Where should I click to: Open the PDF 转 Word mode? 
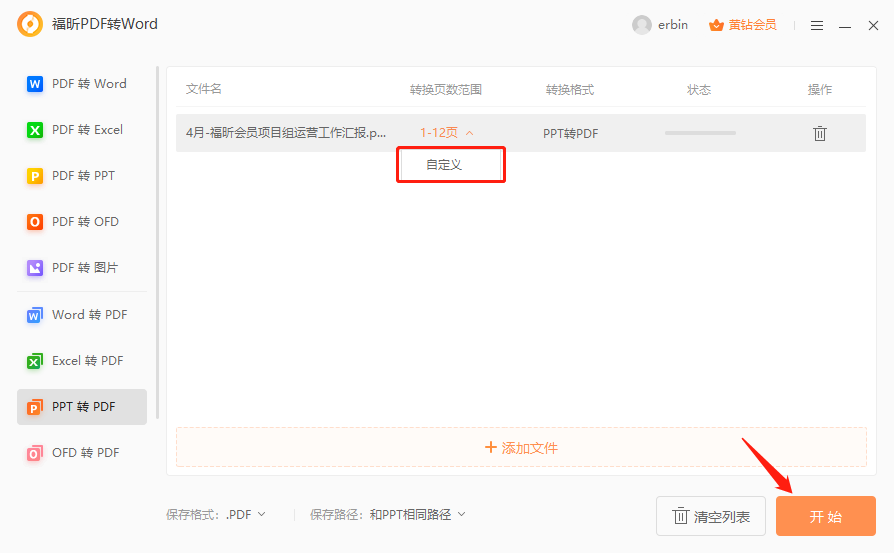89,84
